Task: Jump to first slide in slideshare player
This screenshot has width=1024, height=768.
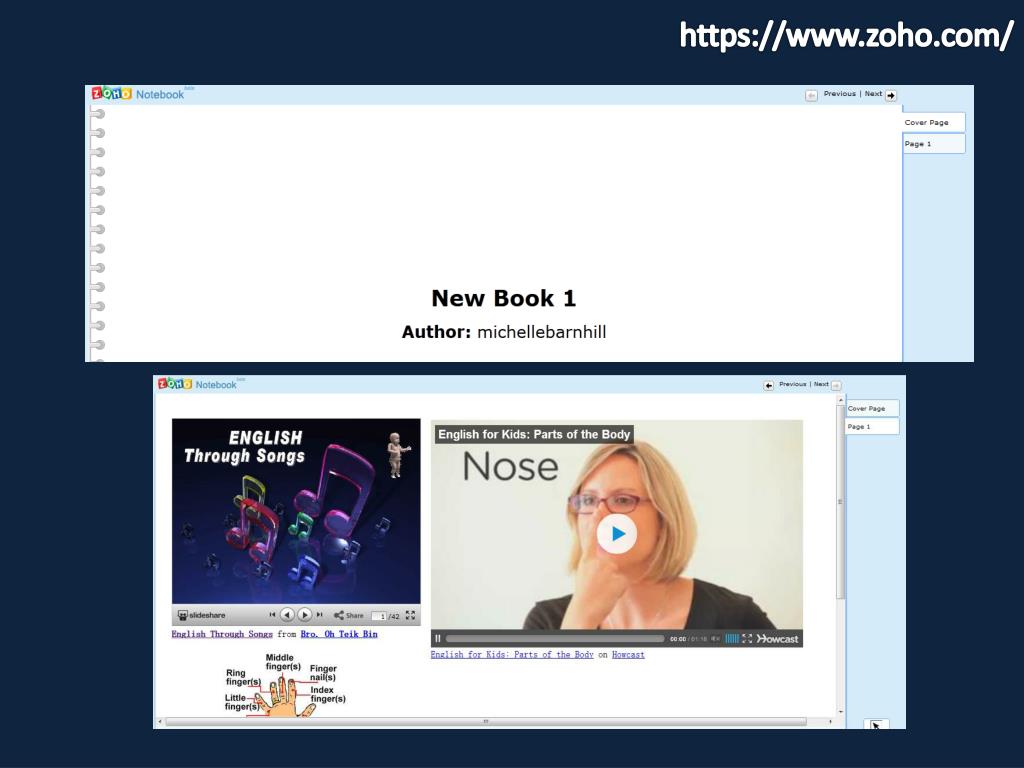Action: click(272, 615)
